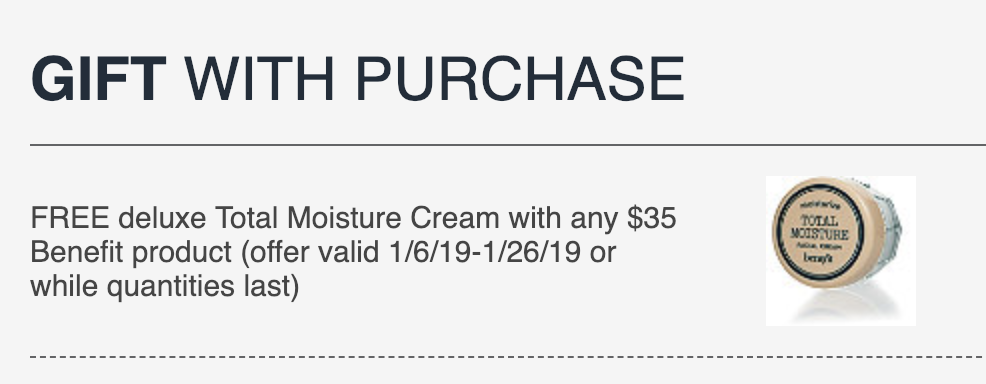Click the solid divider under the heading
The width and height of the screenshot is (986, 384).
click(508, 145)
